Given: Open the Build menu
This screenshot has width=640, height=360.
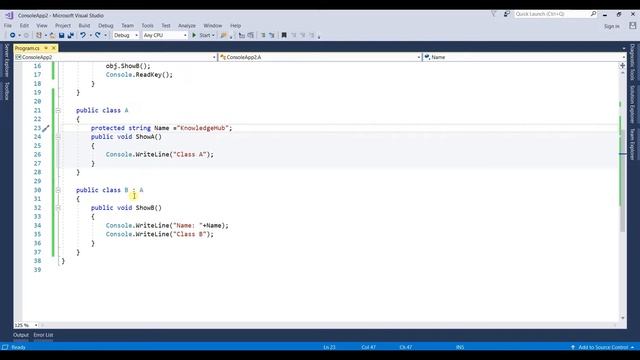Looking at the screenshot, I should coord(84,26).
